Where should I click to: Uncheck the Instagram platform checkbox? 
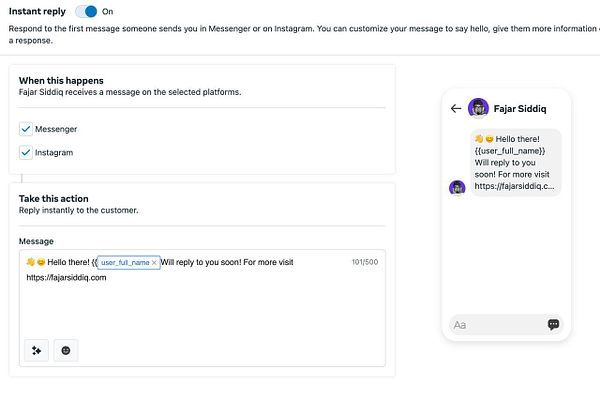(26, 153)
